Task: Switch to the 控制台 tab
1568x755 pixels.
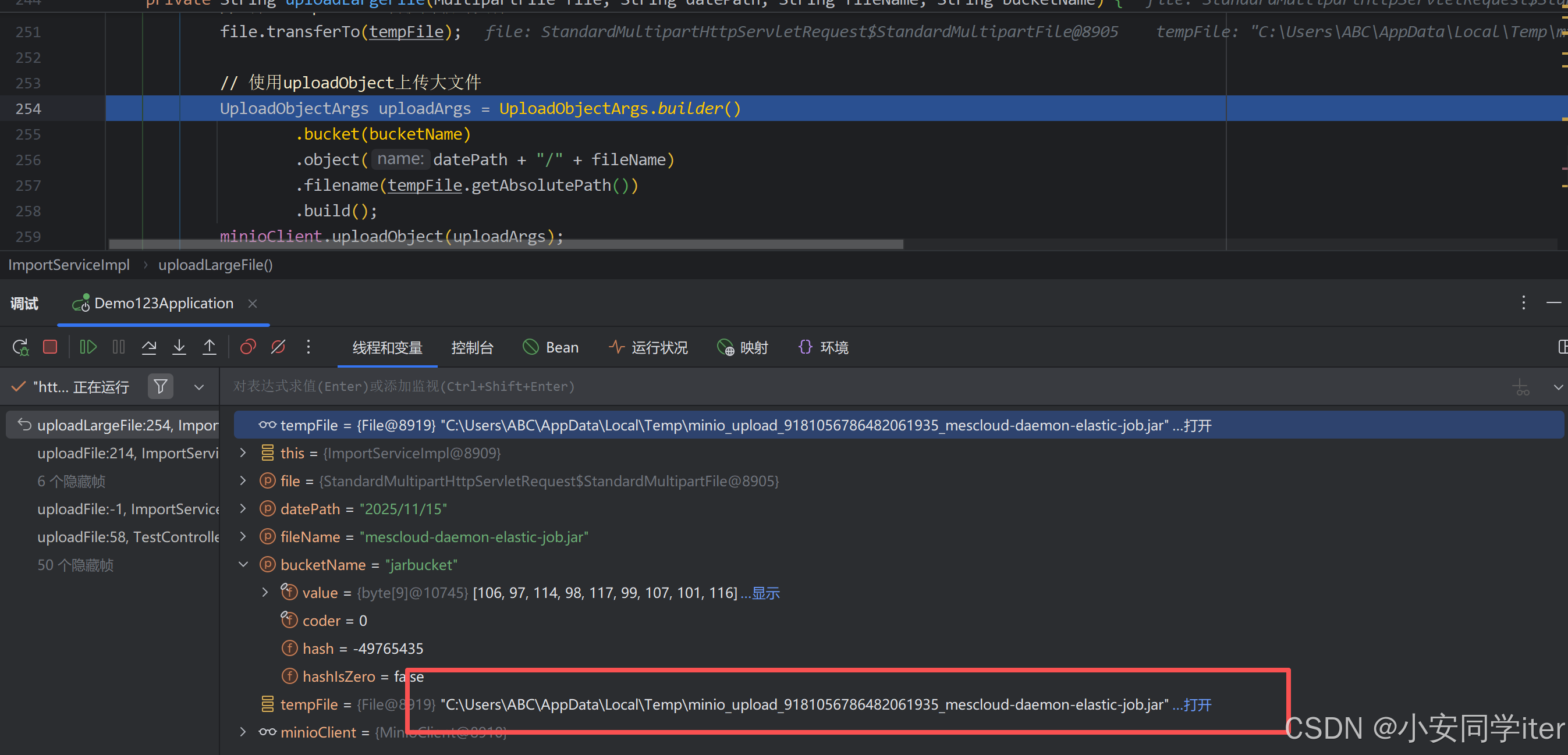Action: (x=473, y=348)
